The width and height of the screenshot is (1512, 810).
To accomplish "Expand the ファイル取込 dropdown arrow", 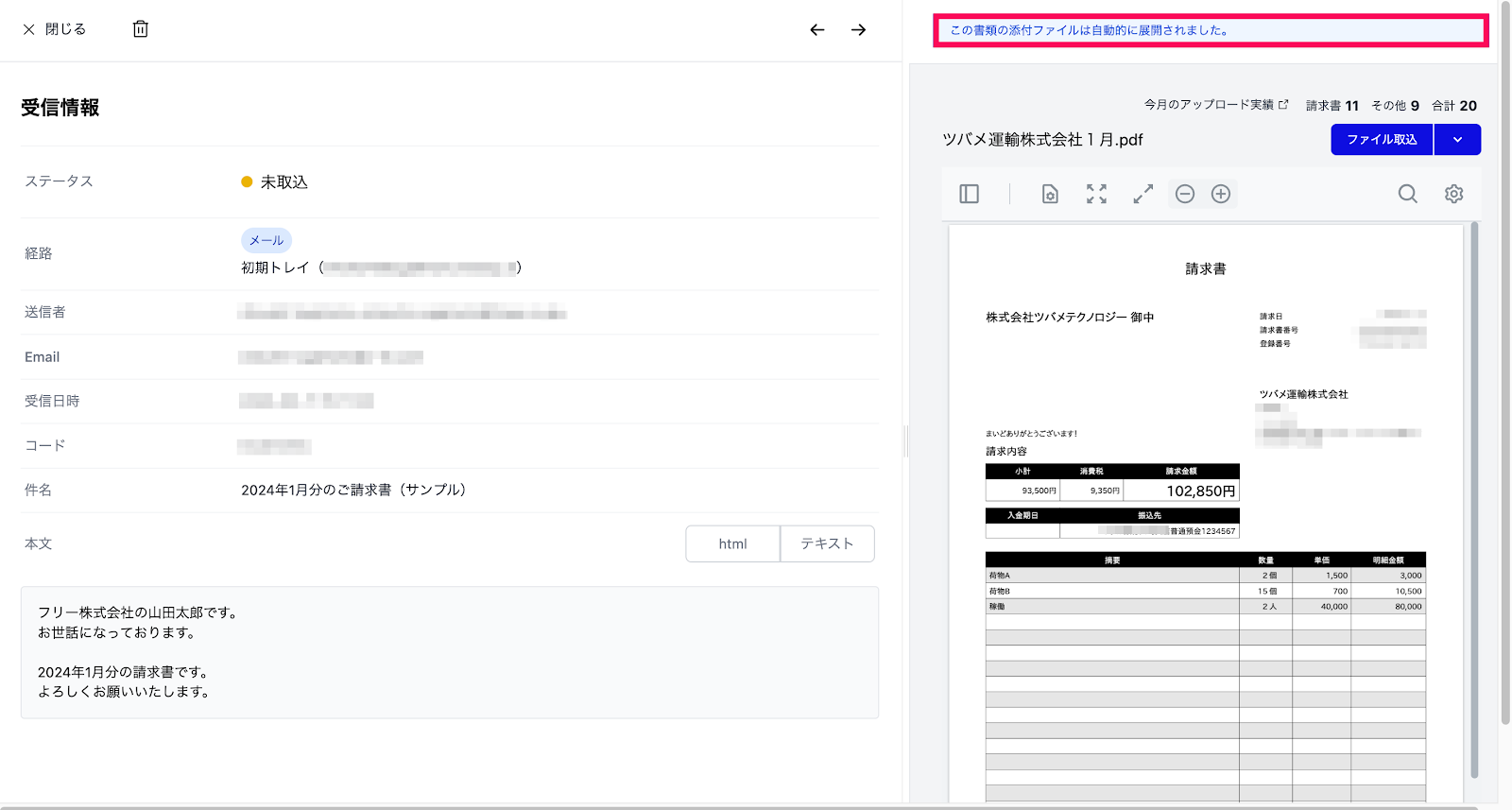I will click(1457, 140).
